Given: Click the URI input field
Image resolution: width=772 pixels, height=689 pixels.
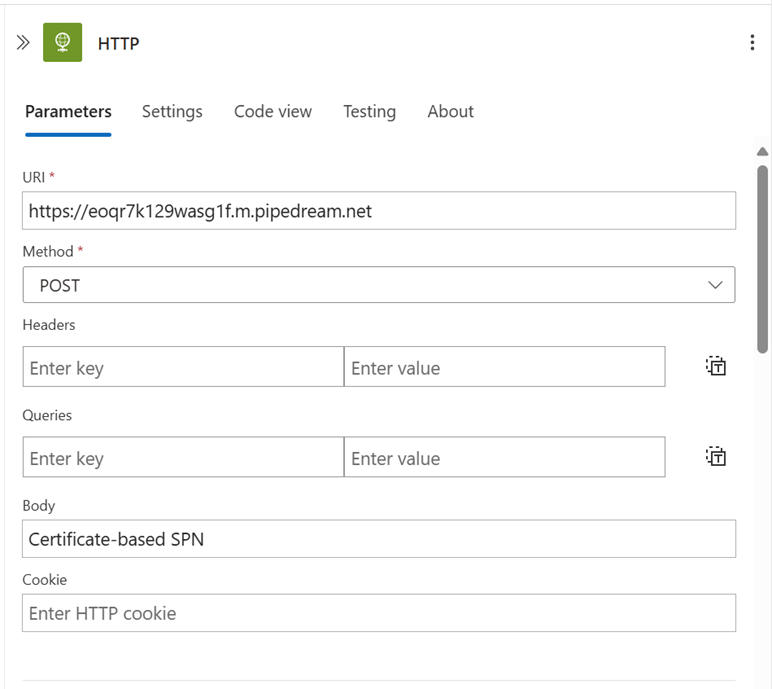Looking at the screenshot, I should click(378, 211).
